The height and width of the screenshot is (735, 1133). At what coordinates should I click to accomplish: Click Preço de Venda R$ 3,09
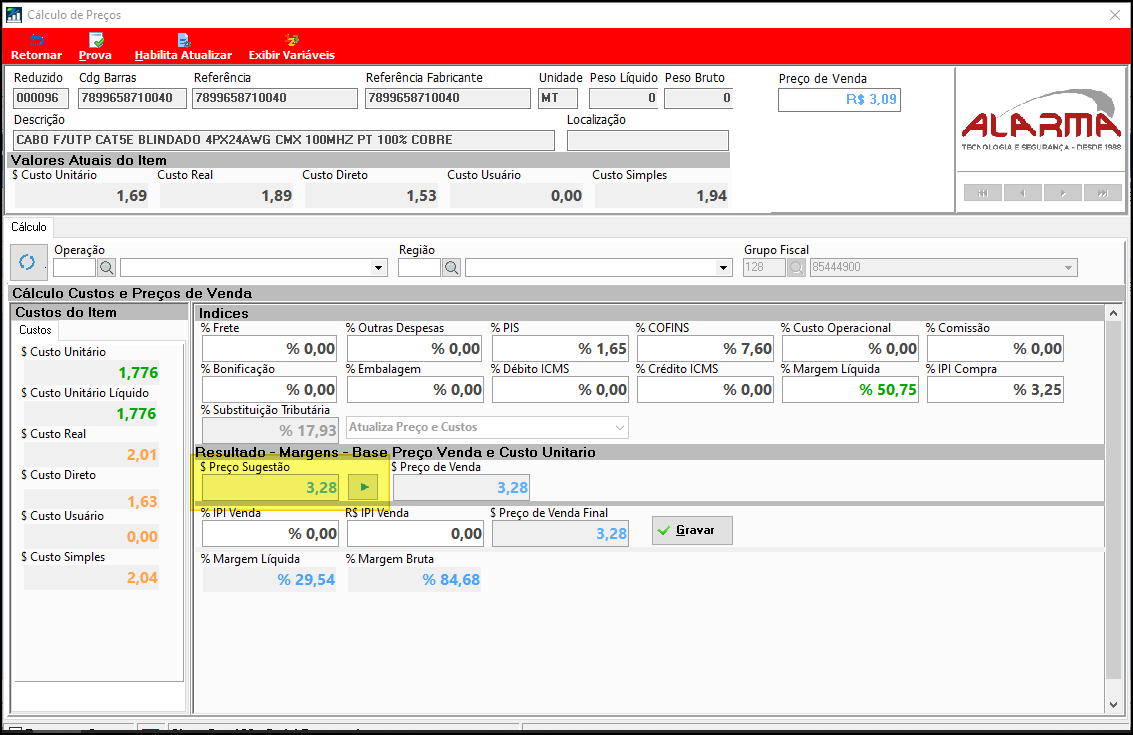pos(839,100)
